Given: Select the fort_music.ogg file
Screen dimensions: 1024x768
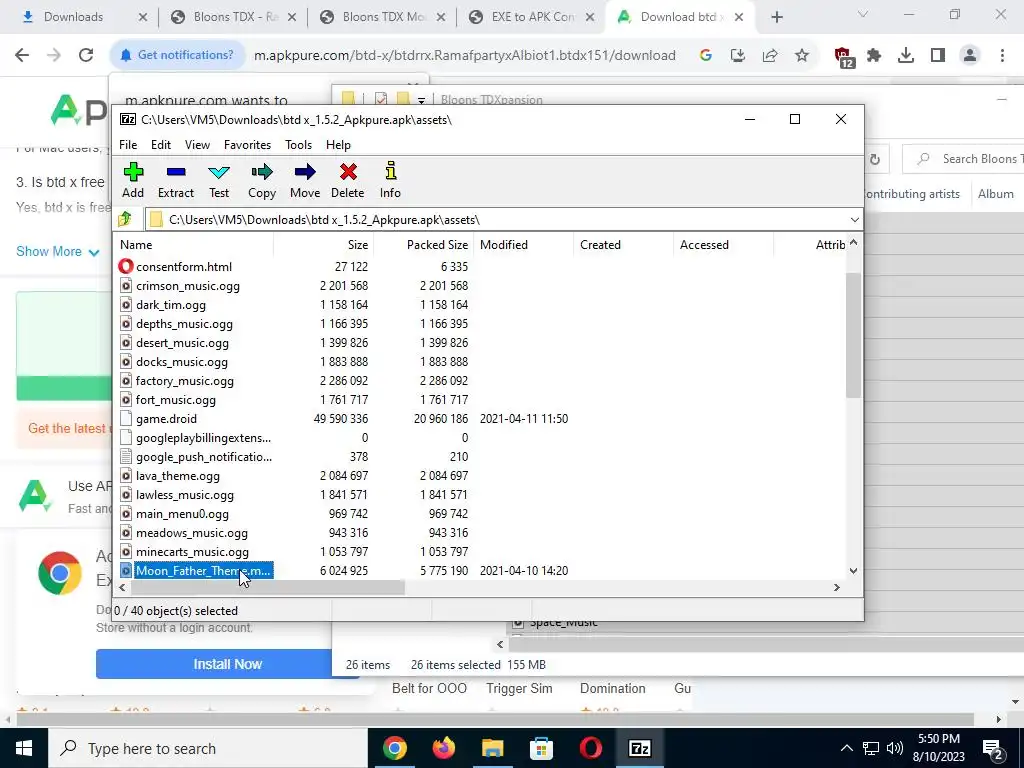Looking at the screenshot, I should point(176,400).
